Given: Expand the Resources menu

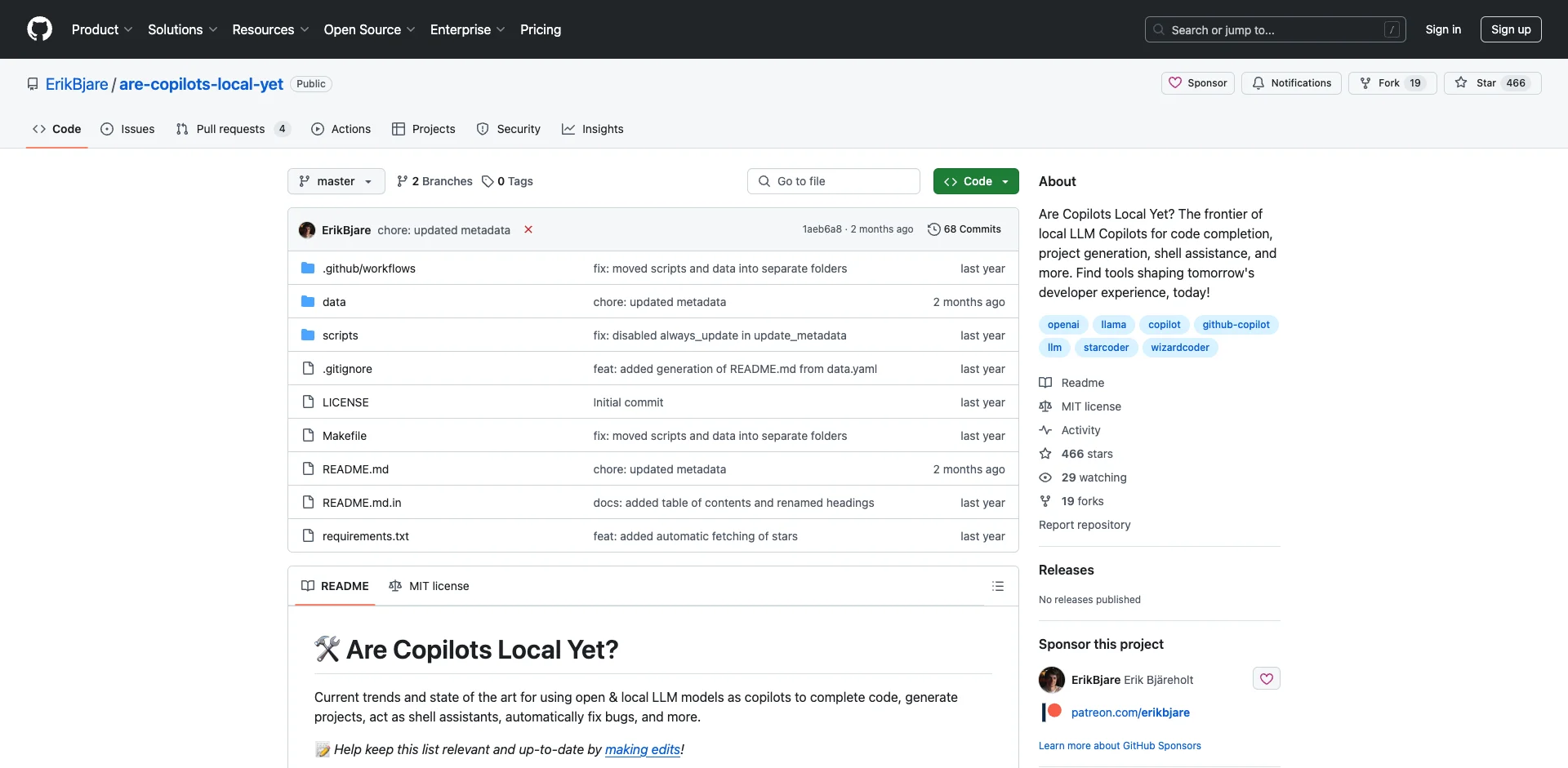Looking at the screenshot, I should coord(270,29).
